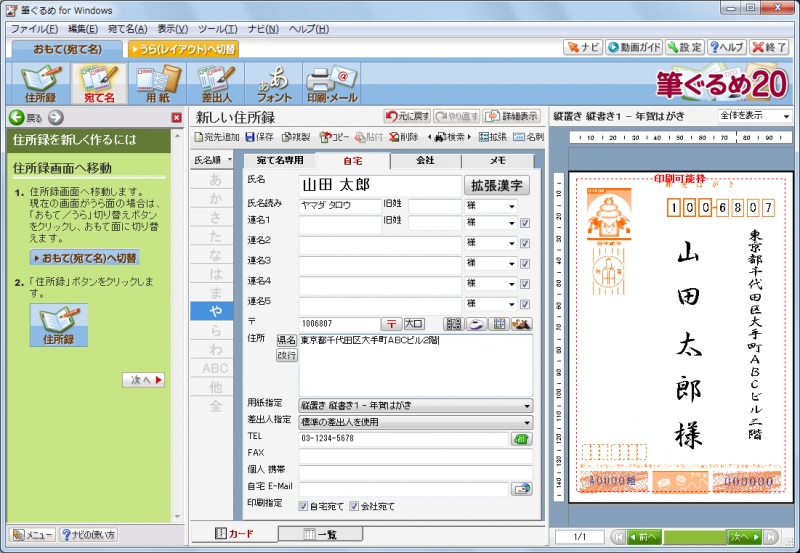800x553 pixels.
Task: Click 拡張 in address toolbar
Action: point(492,137)
